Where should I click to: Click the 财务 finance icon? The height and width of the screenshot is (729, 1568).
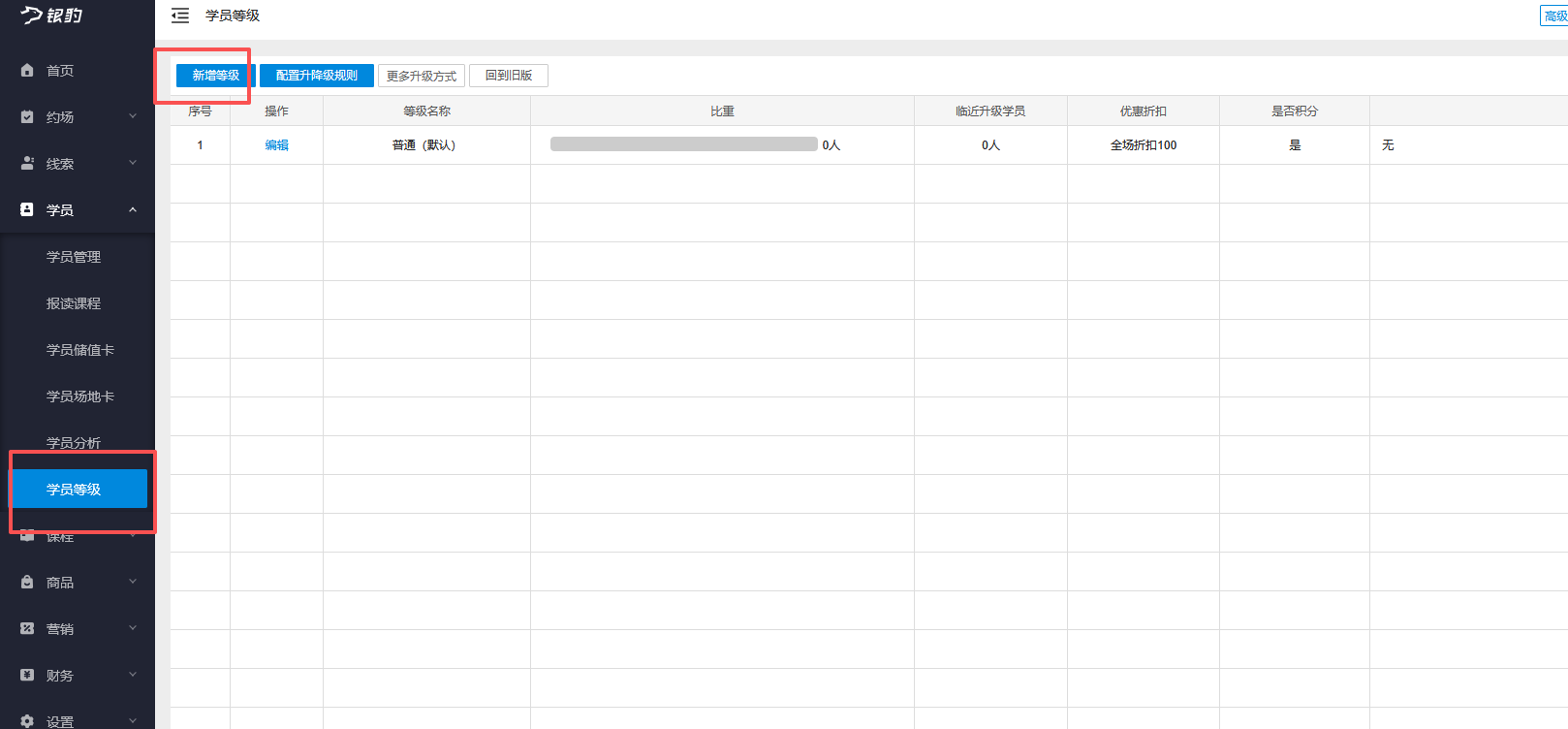click(x=27, y=676)
